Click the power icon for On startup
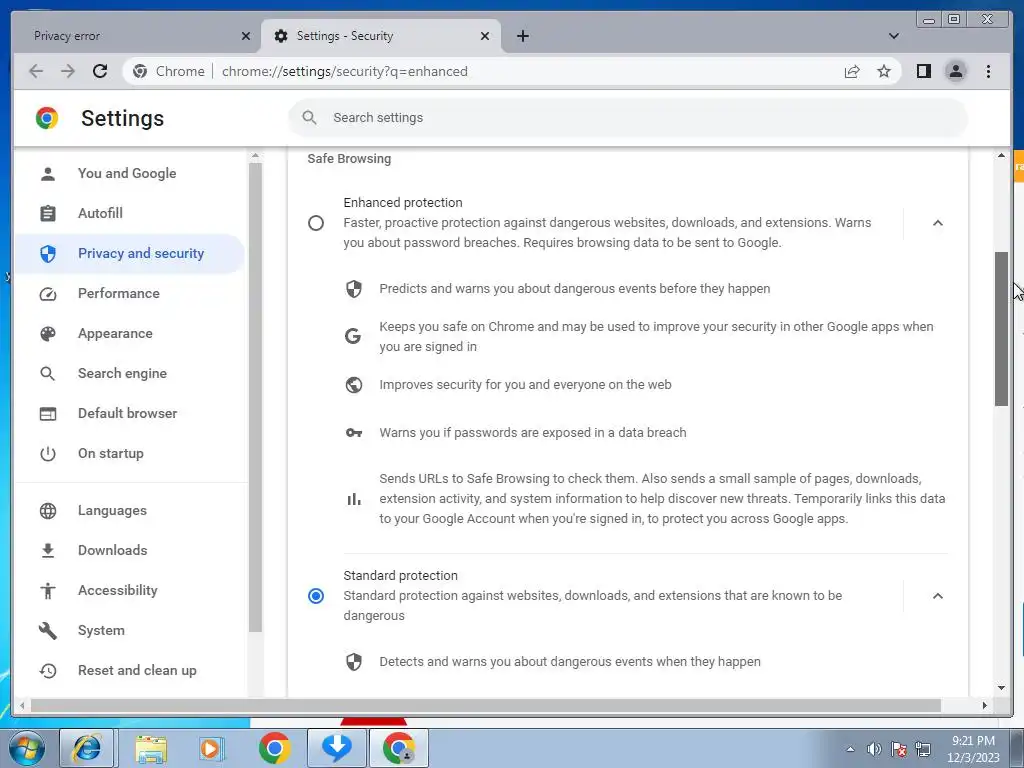 [x=48, y=453]
